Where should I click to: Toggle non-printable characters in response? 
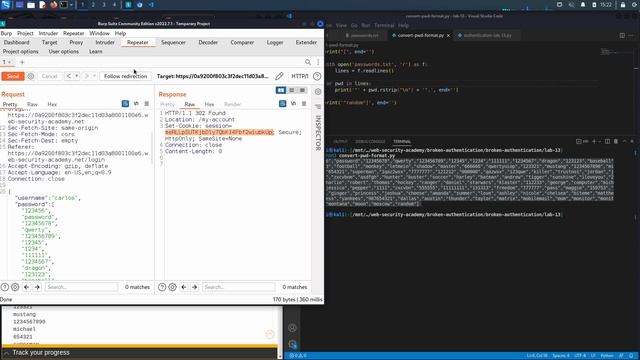click(x=293, y=104)
